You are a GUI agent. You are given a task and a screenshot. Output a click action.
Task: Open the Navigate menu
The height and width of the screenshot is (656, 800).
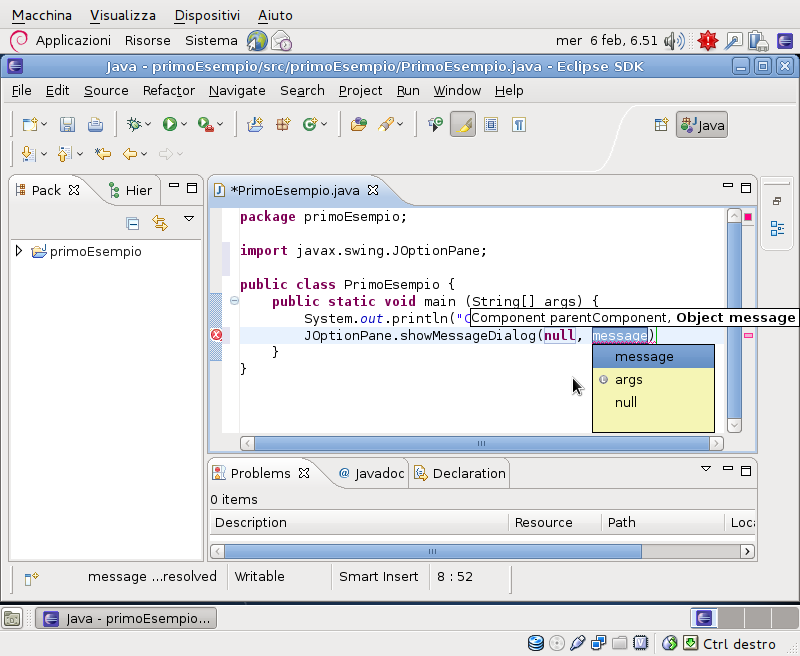point(237,91)
